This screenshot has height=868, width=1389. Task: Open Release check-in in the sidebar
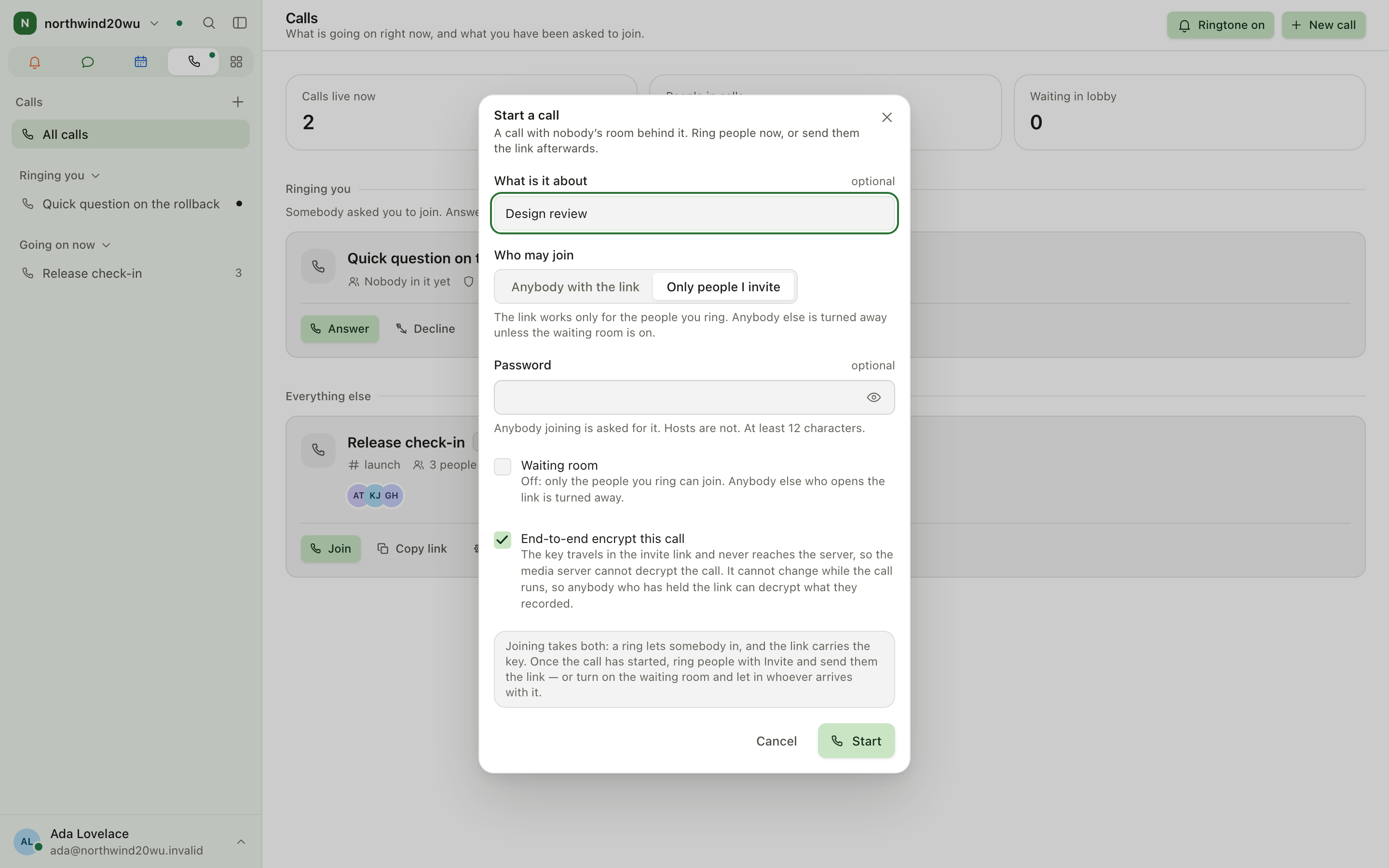click(x=131, y=273)
